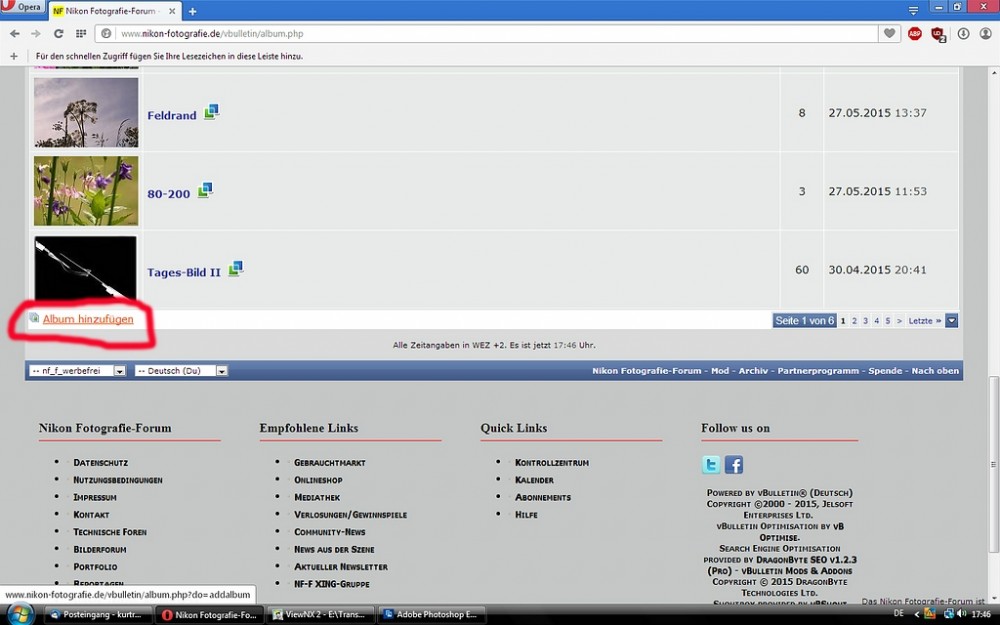This screenshot has width=1000, height=625.
Task: Reload the page with the refresh icon
Action: (58, 33)
